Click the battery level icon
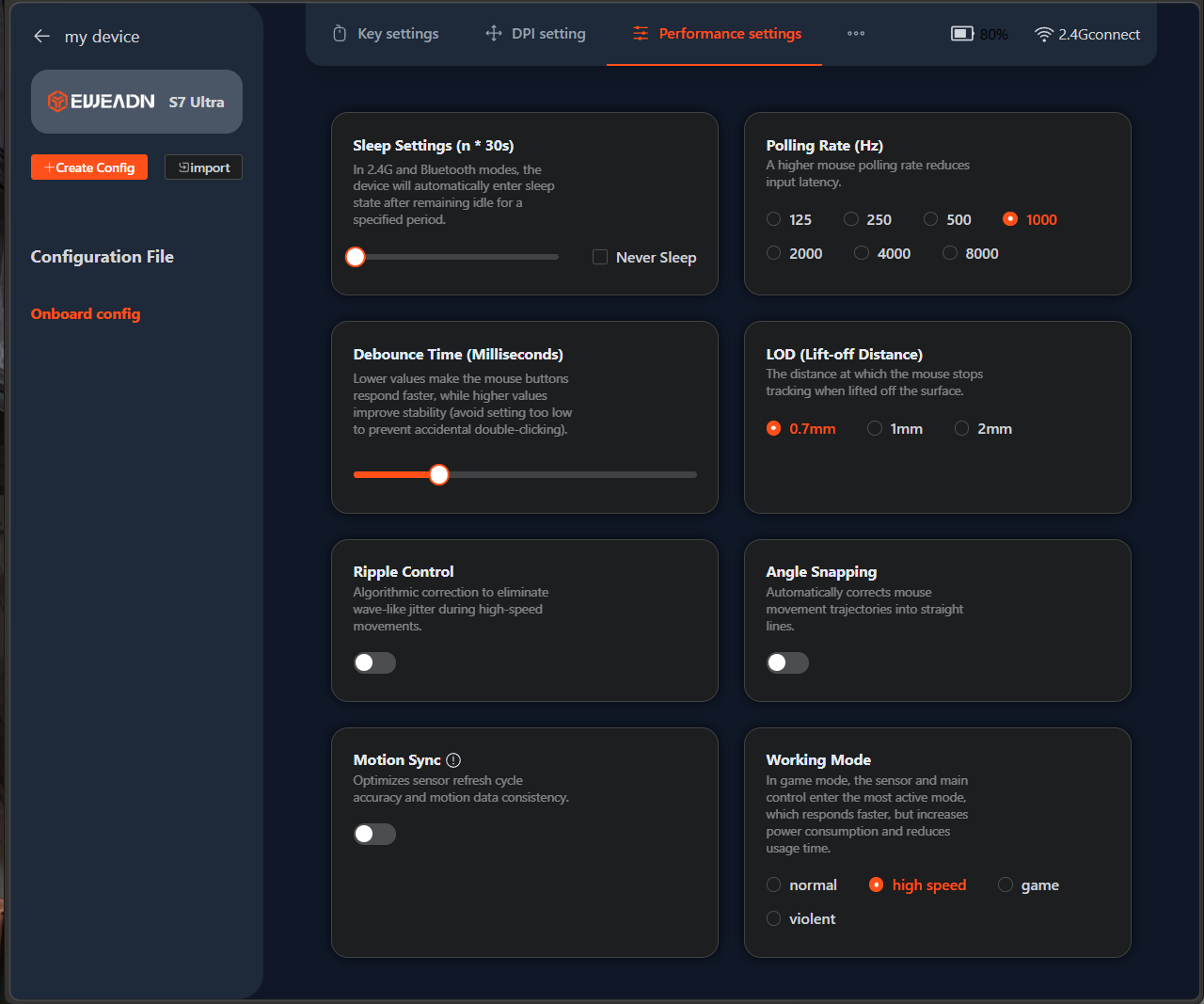Image resolution: width=1204 pixels, height=1004 pixels. 961,34
